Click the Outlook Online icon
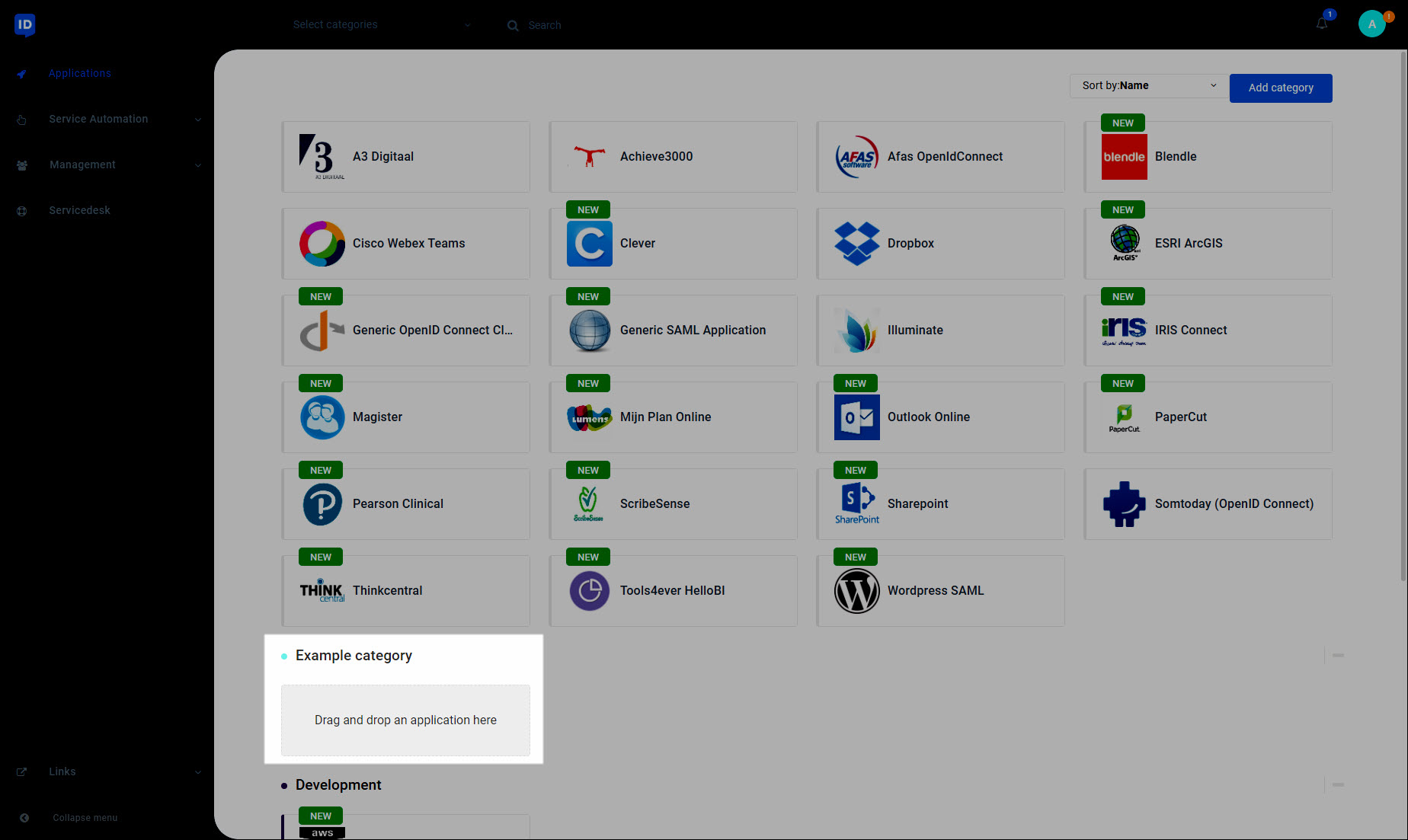This screenshot has height=840, width=1408. pos(857,417)
